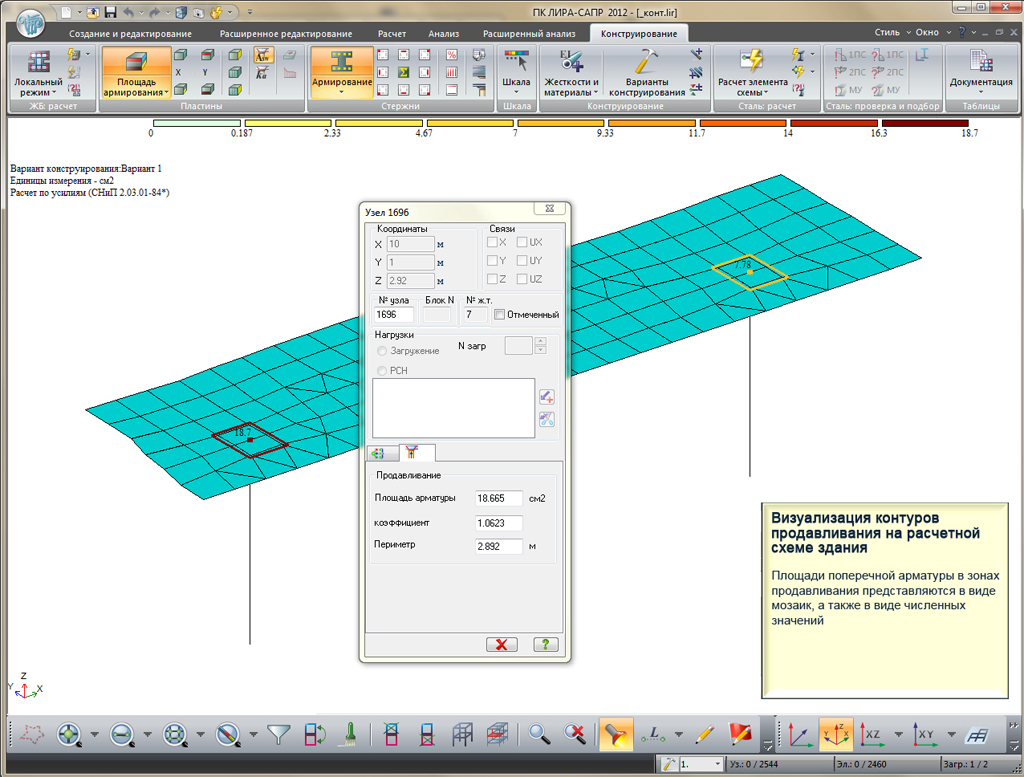Open the Расчет ribbon tab
1024x777 pixels.
coord(392,33)
